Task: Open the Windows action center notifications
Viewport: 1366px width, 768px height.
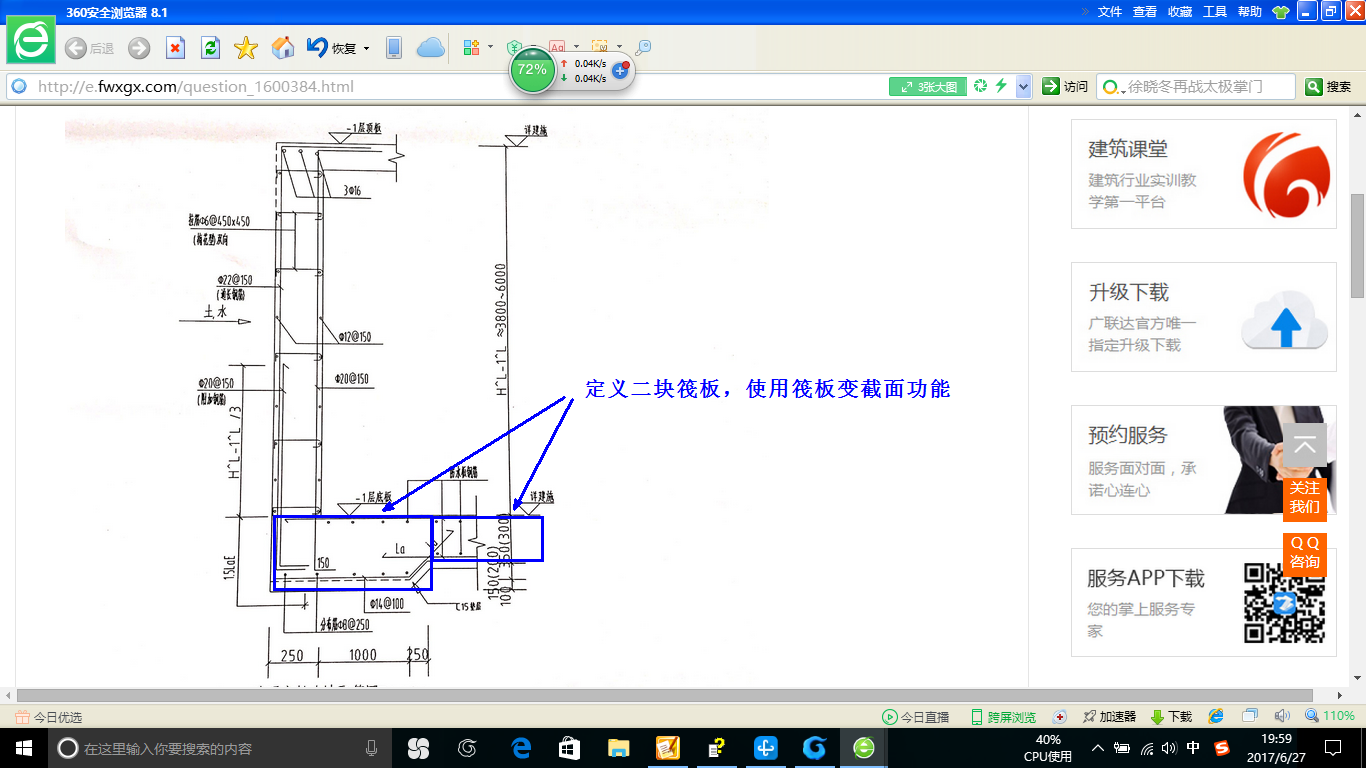Action: (x=1332, y=748)
